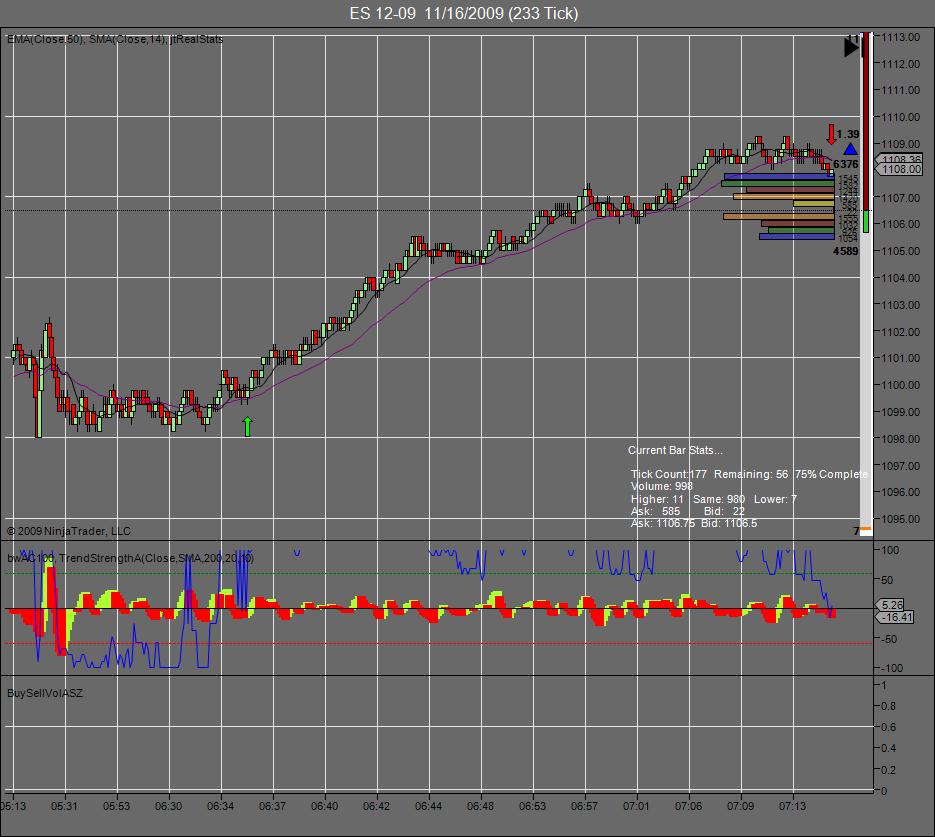Click the bwAC100 TrendStrengthA panel label
Viewport: 935px width, 837px height.
[131, 558]
